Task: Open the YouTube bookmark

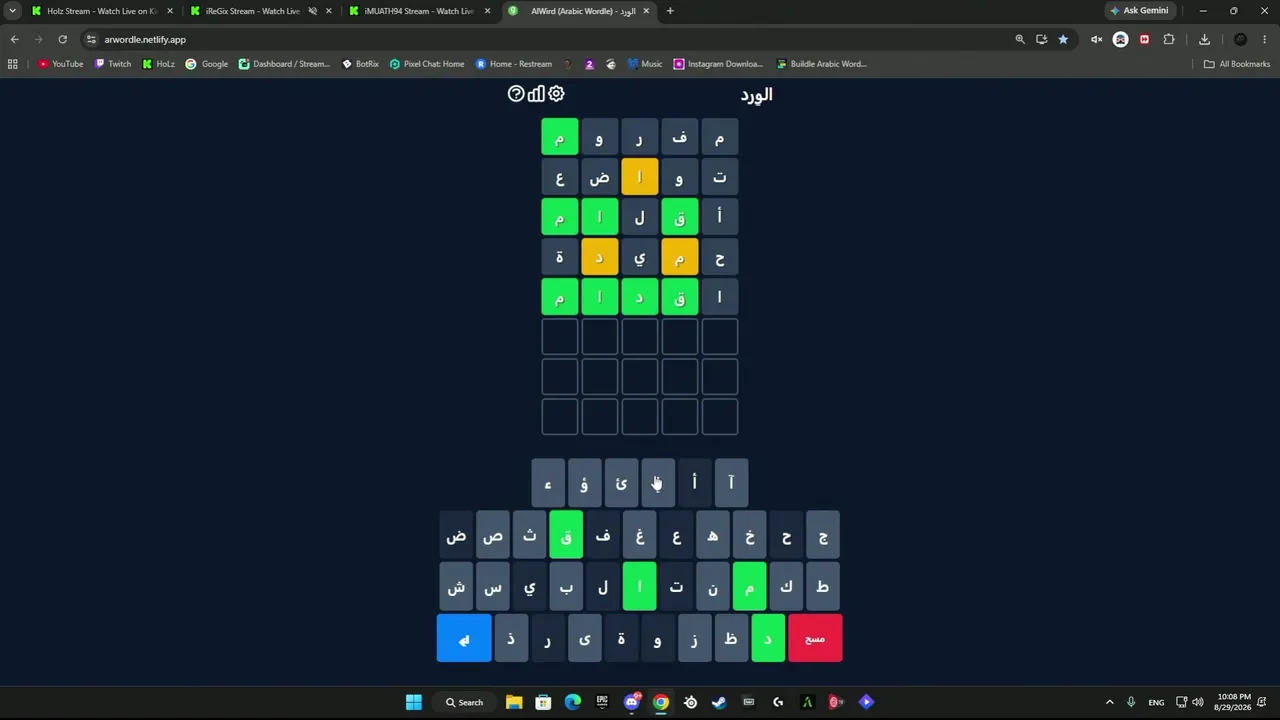Action: [61, 64]
